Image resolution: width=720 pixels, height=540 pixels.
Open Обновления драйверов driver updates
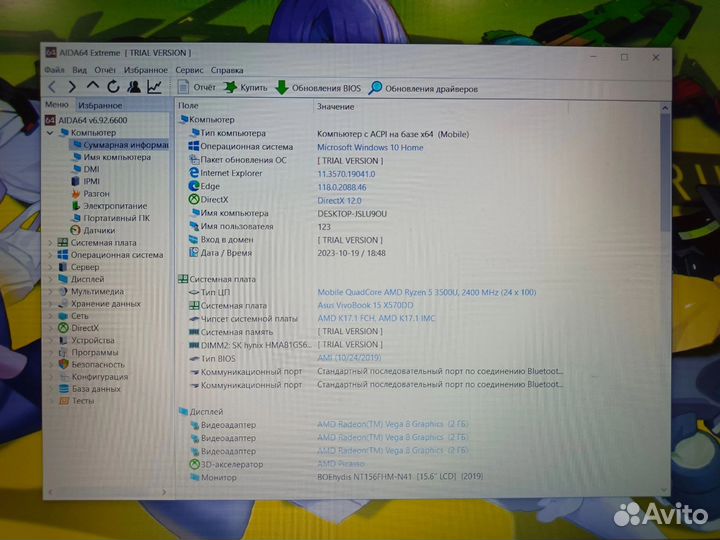423,89
